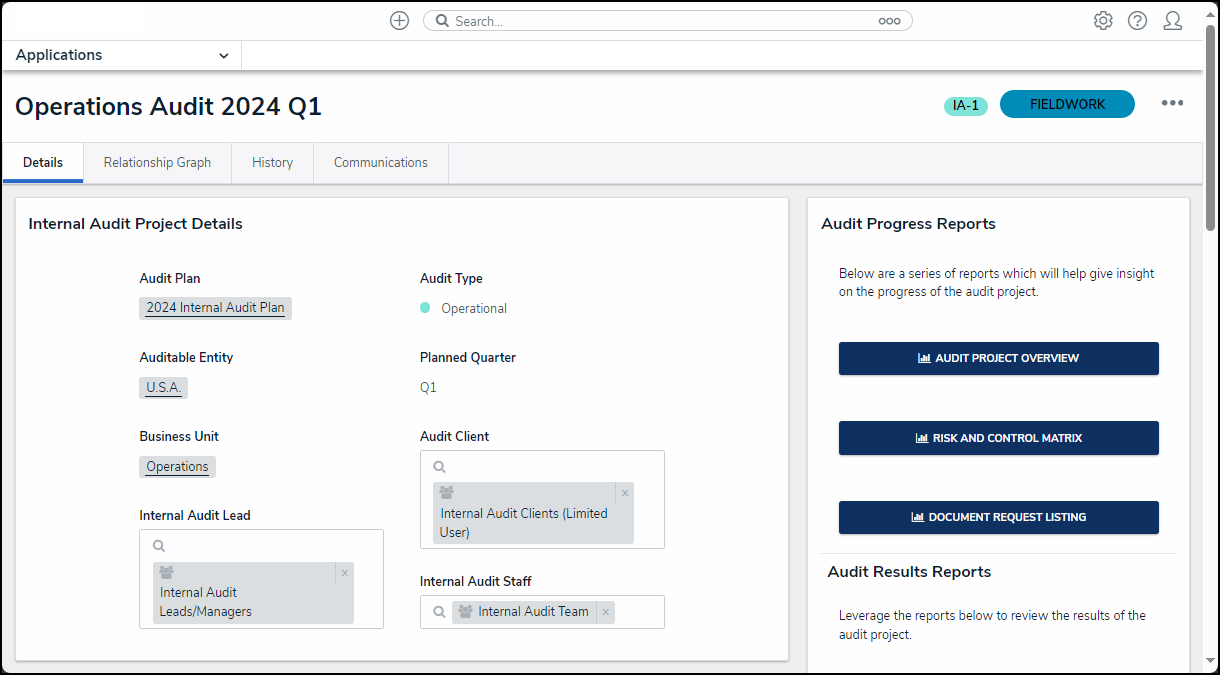Viewport: 1220px width, 675px height.
Task: Go to the Communications tab
Action: [380, 163]
